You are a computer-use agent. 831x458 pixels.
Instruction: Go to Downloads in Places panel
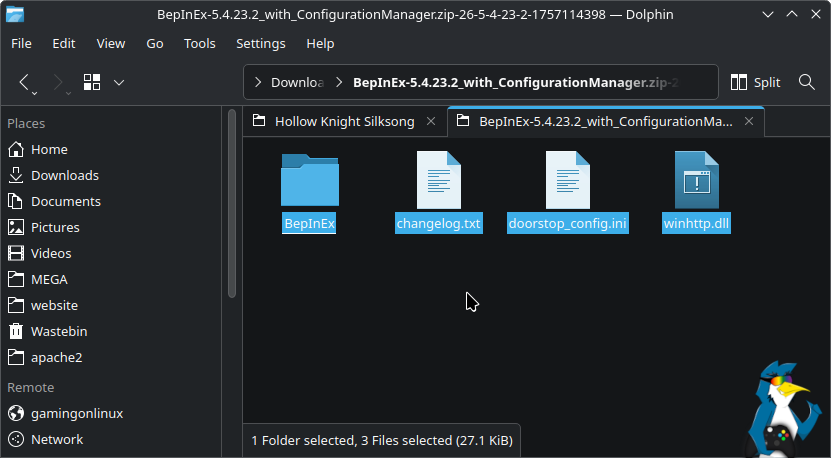64,175
